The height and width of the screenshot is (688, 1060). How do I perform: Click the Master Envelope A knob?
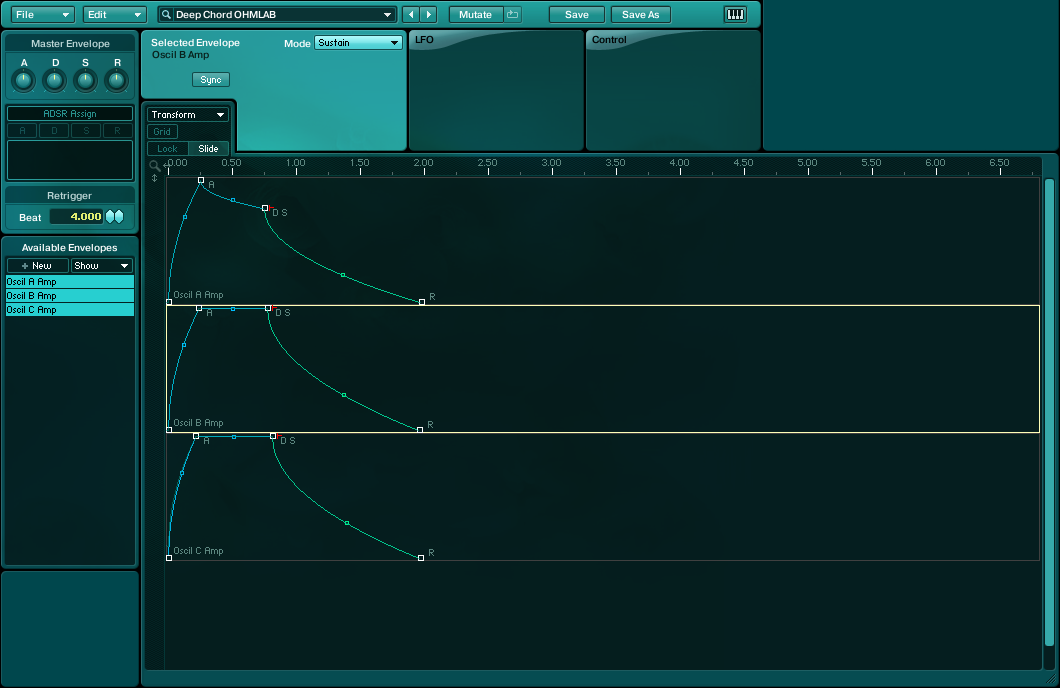pos(24,80)
